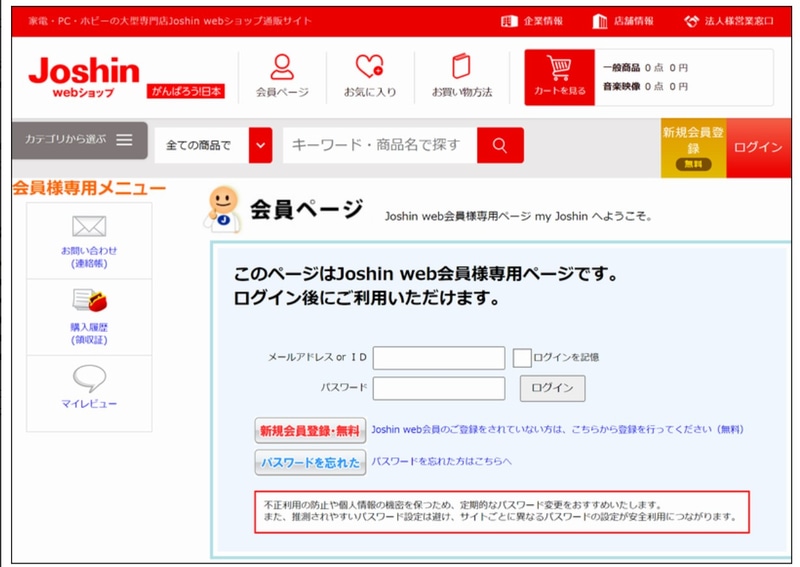Focus the メールアドレス or ID input field
The height and width of the screenshot is (567, 800).
point(439,358)
